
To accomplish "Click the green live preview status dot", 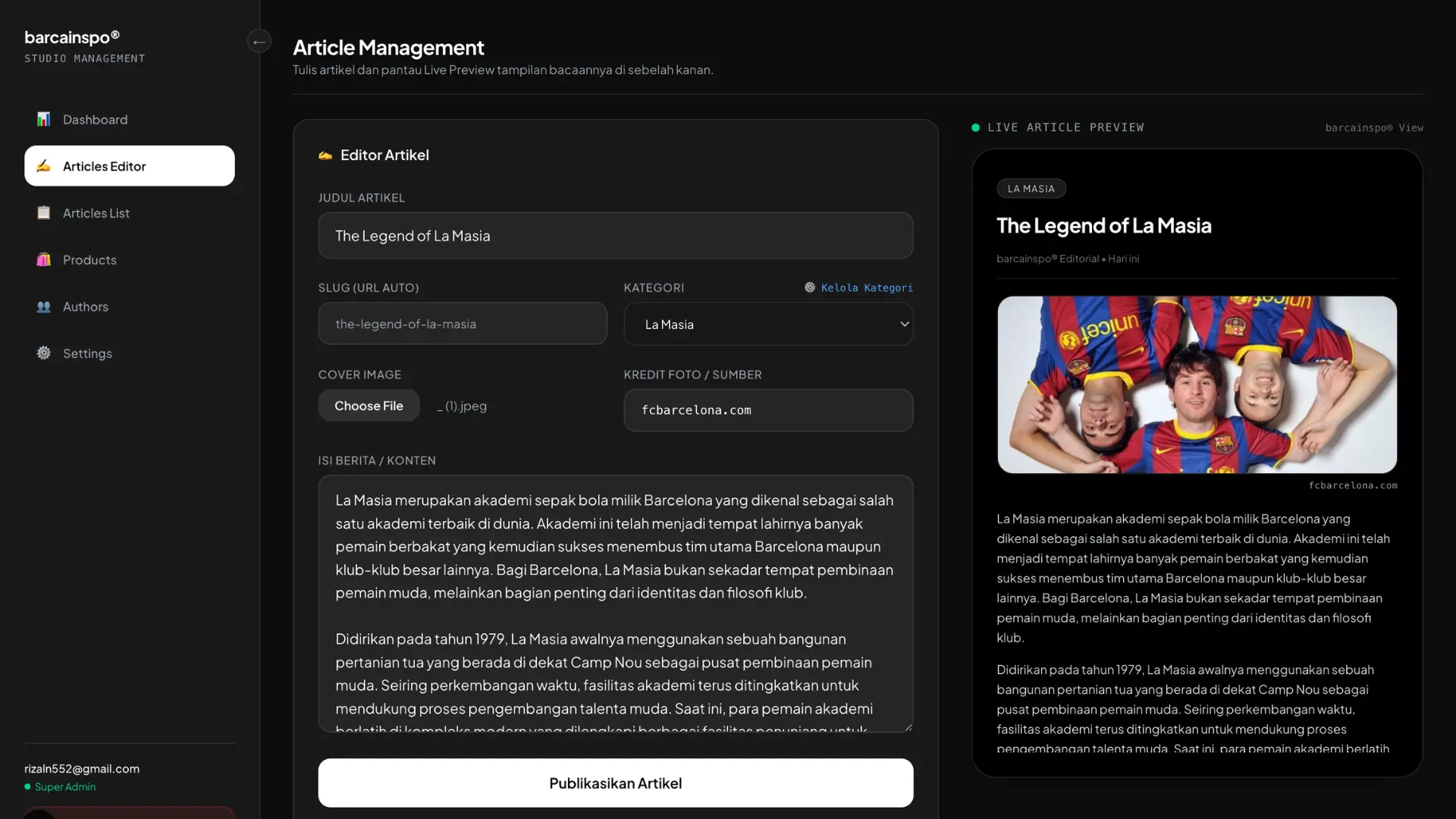I will tap(976, 127).
